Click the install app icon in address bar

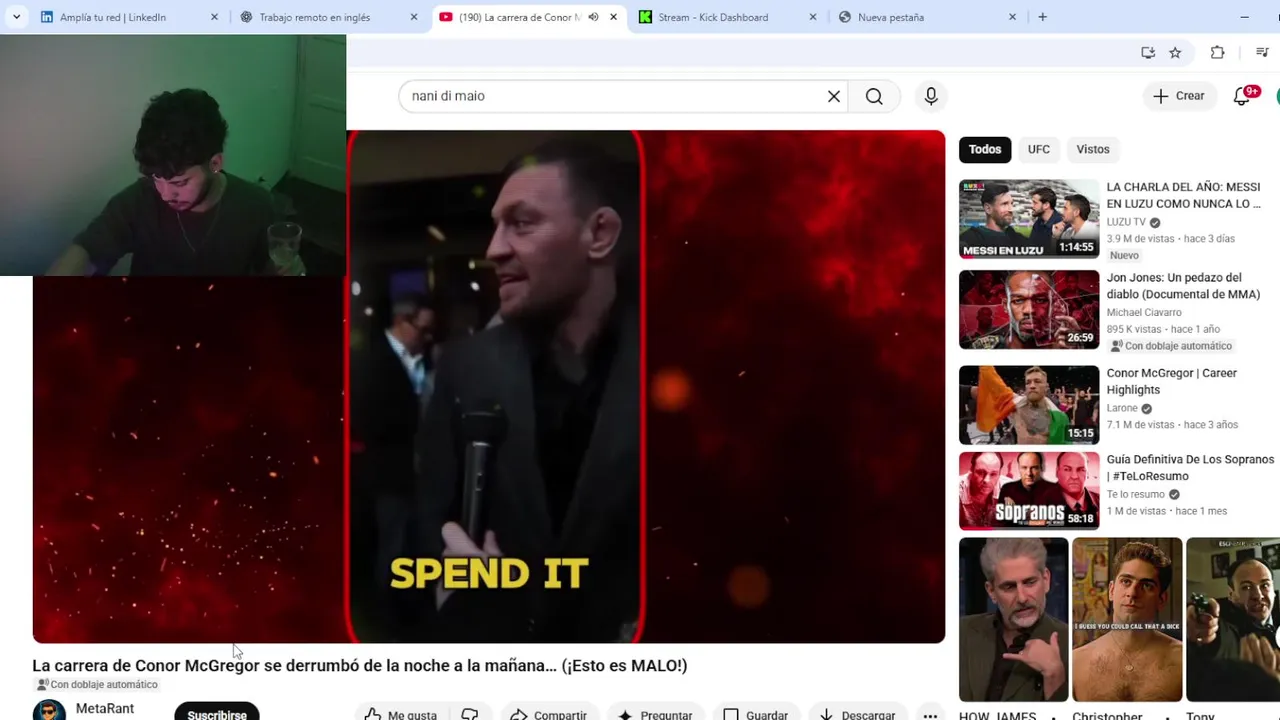(1148, 53)
